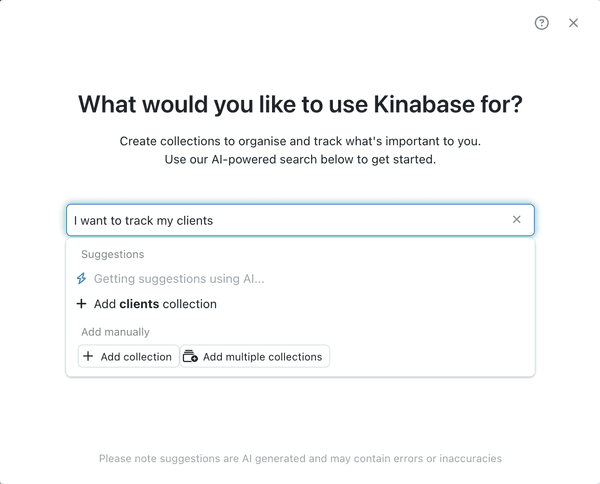Click the plus icon beside Add clients collection
This screenshot has height=484, width=600.
(81, 304)
